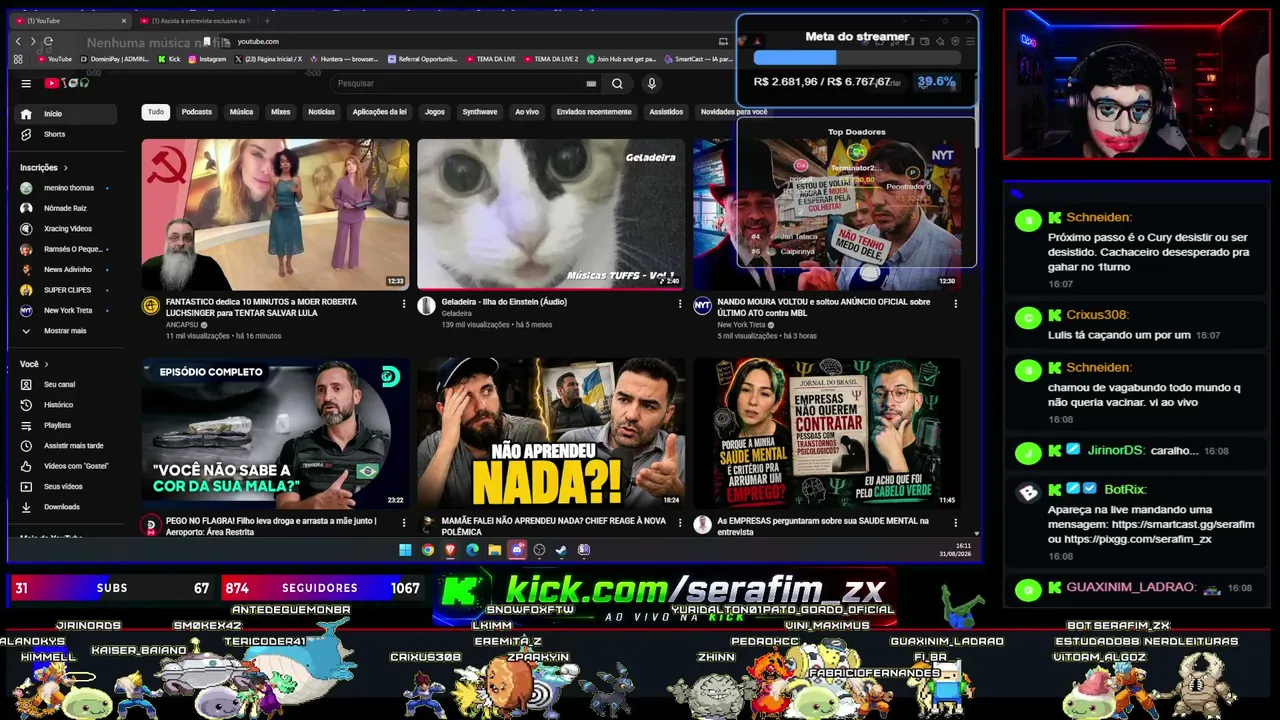Open options for FANTASTICO video

404,303
